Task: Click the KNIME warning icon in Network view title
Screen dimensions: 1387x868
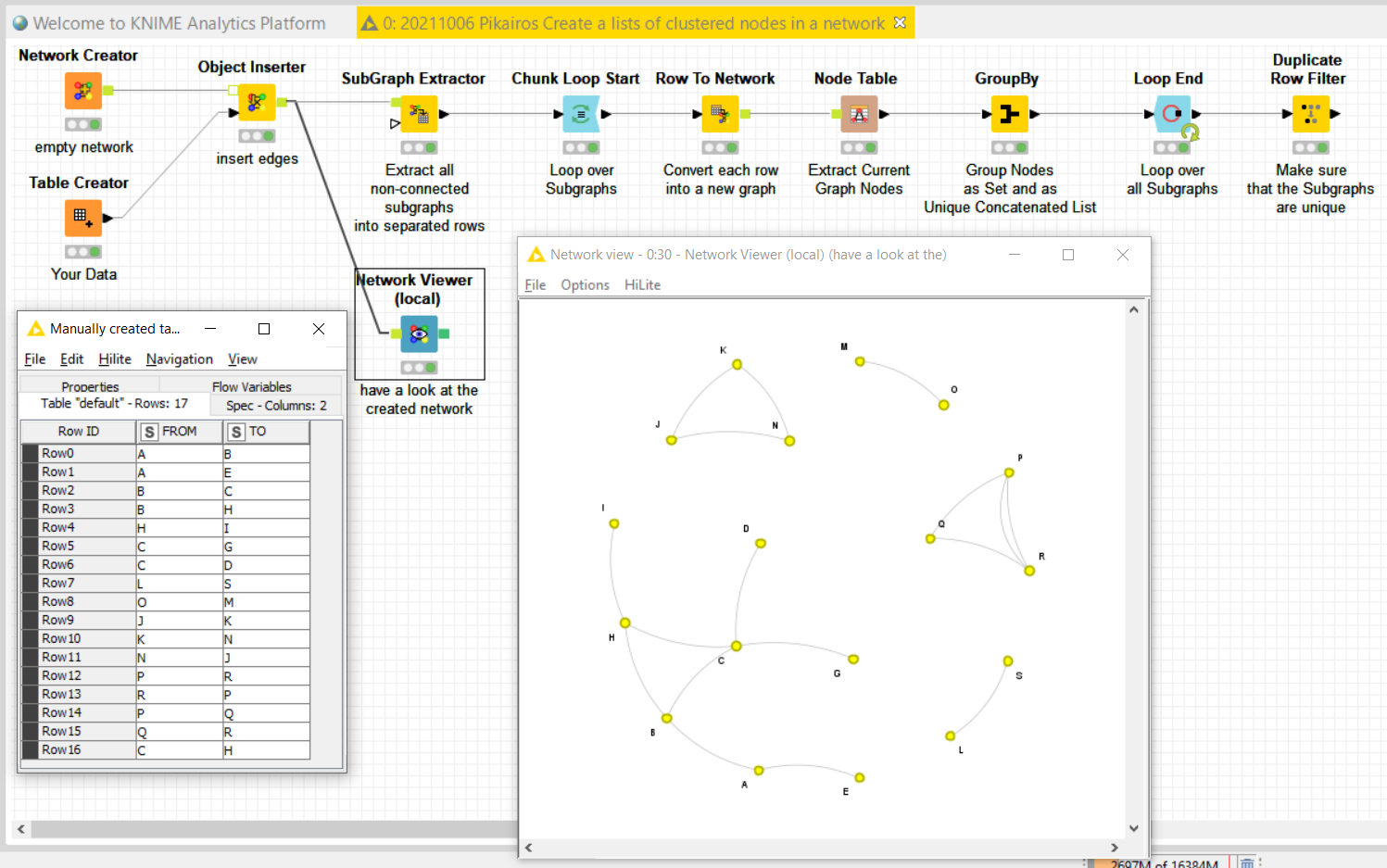Action: click(536, 255)
